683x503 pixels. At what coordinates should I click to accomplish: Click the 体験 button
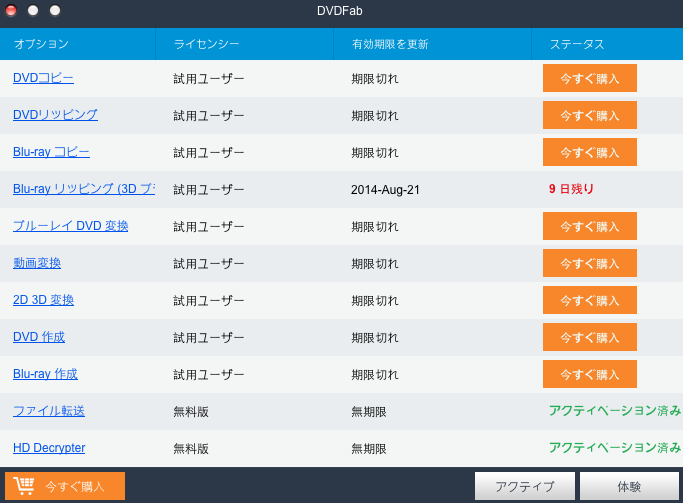coord(629,486)
